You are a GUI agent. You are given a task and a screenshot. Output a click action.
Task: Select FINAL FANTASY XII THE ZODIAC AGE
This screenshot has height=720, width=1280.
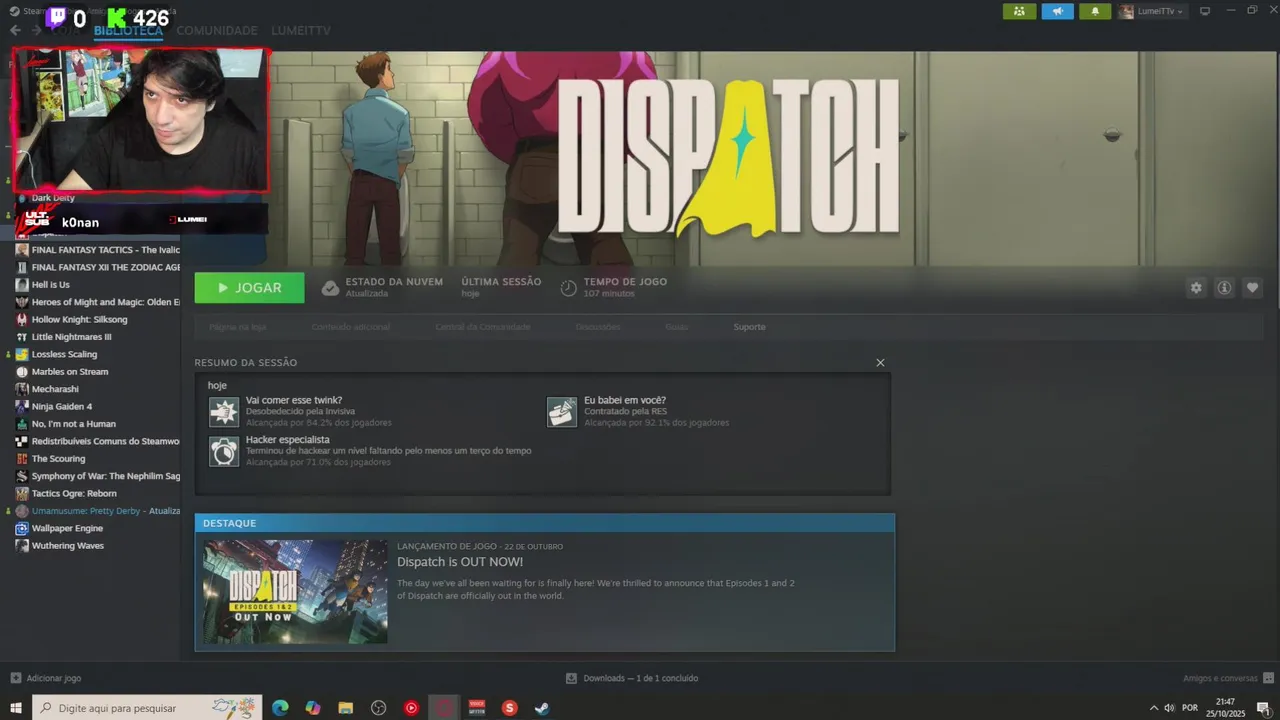coord(98,267)
